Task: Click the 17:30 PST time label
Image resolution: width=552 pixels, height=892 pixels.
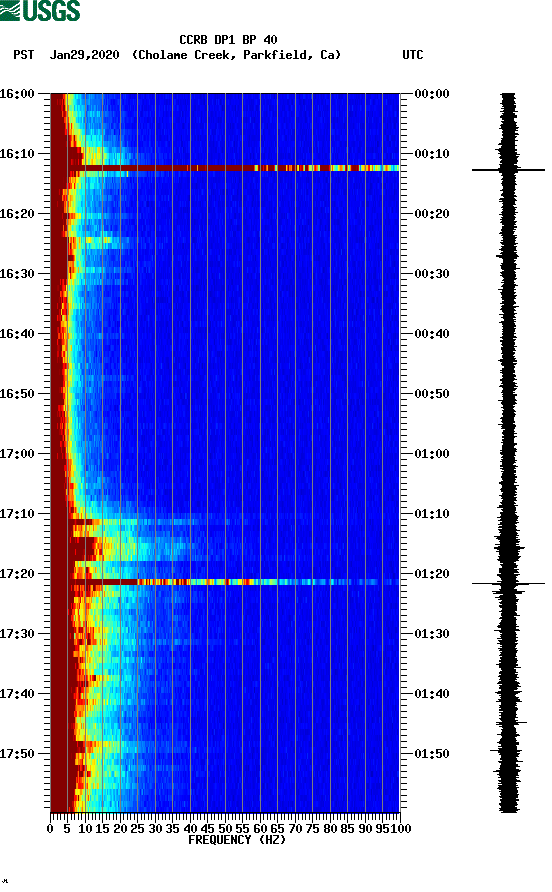Action: (17, 634)
